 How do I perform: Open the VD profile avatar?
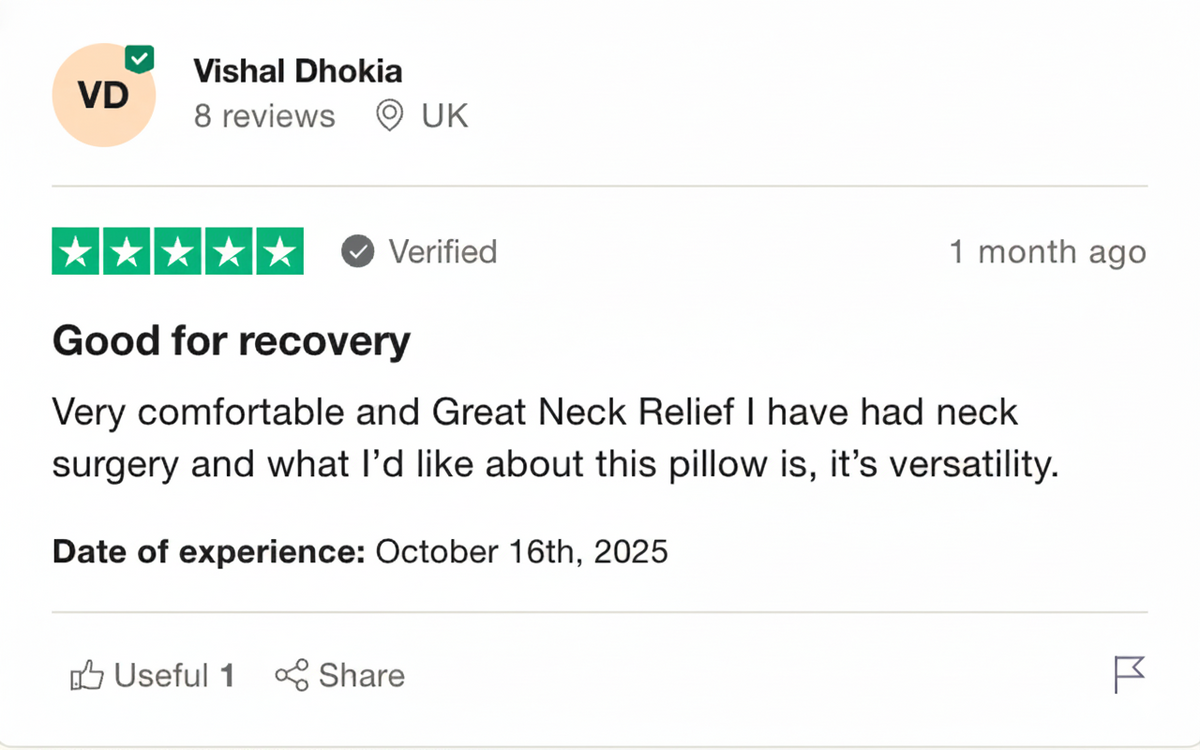click(x=103, y=96)
